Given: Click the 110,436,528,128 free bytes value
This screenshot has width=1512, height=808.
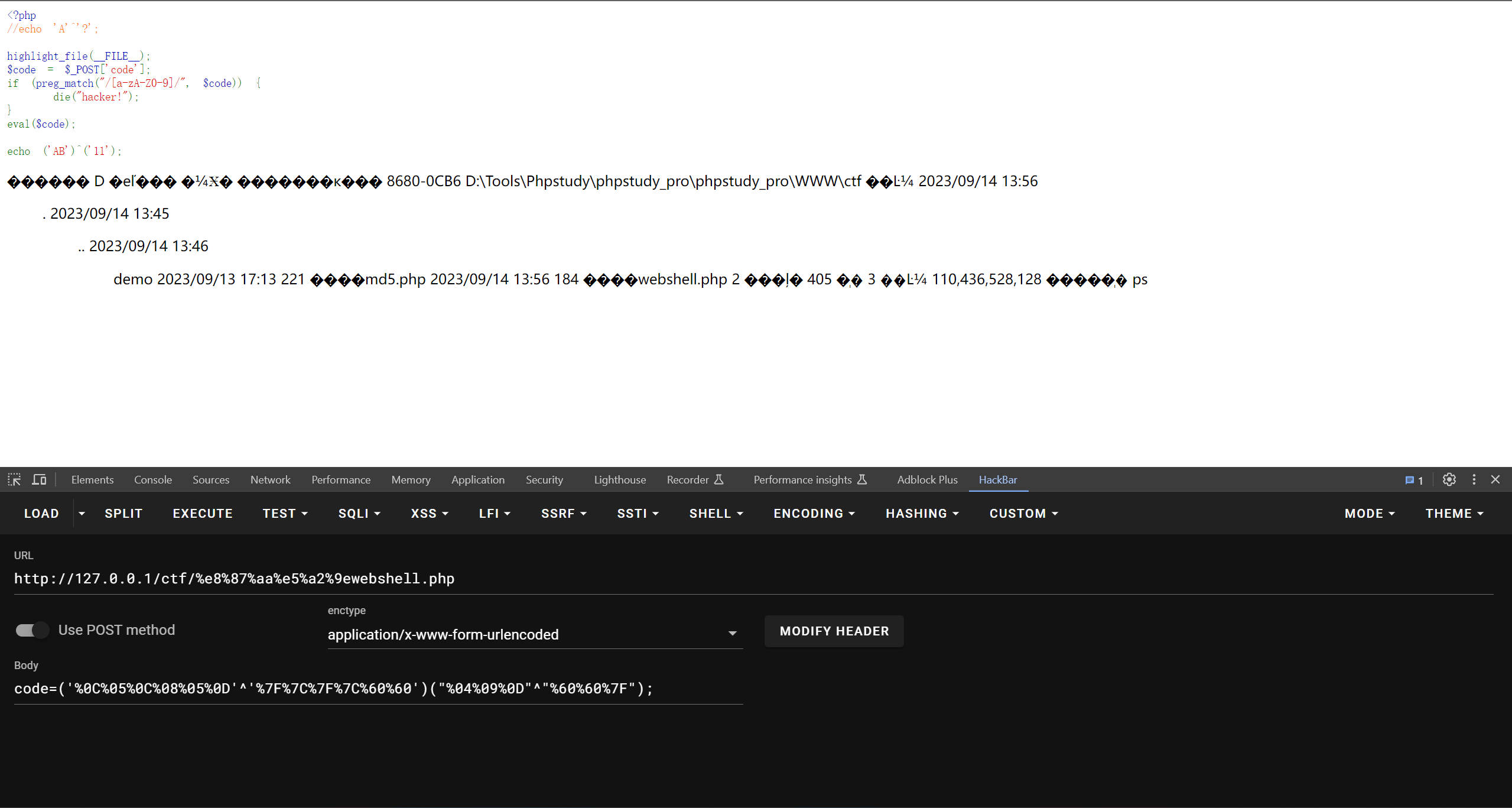Looking at the screenshot, I should 986,279.
